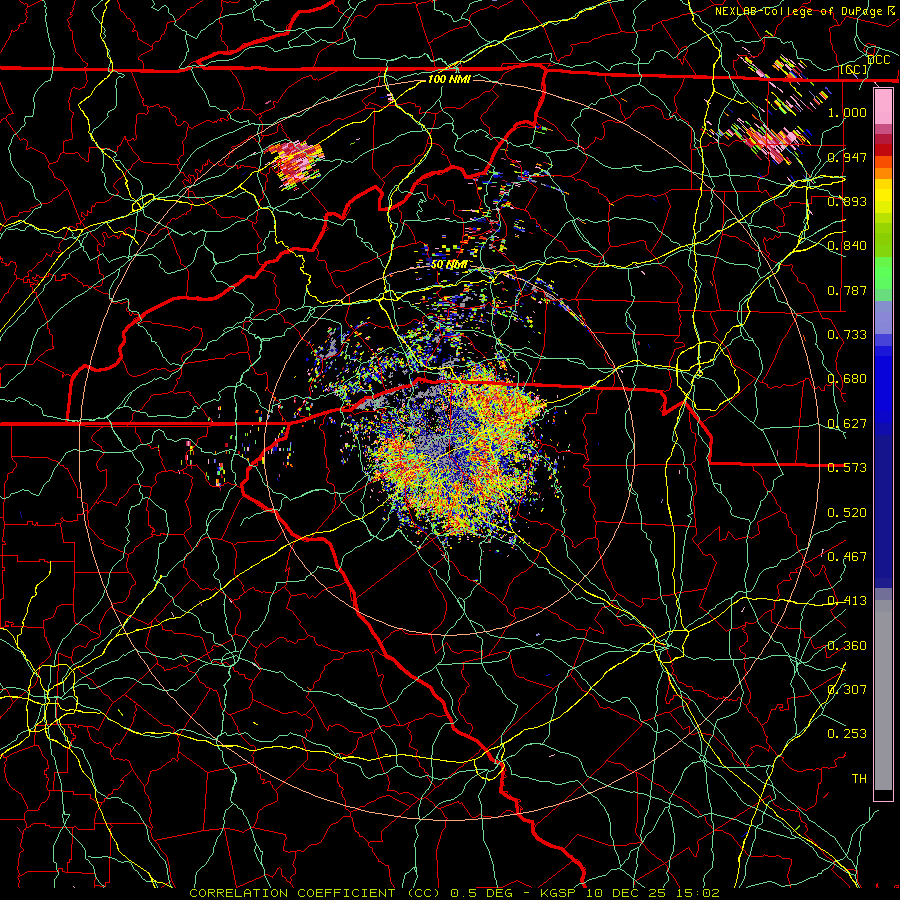
Task: Pick the pink swatch at color bar top
Action: coord(883,106)
